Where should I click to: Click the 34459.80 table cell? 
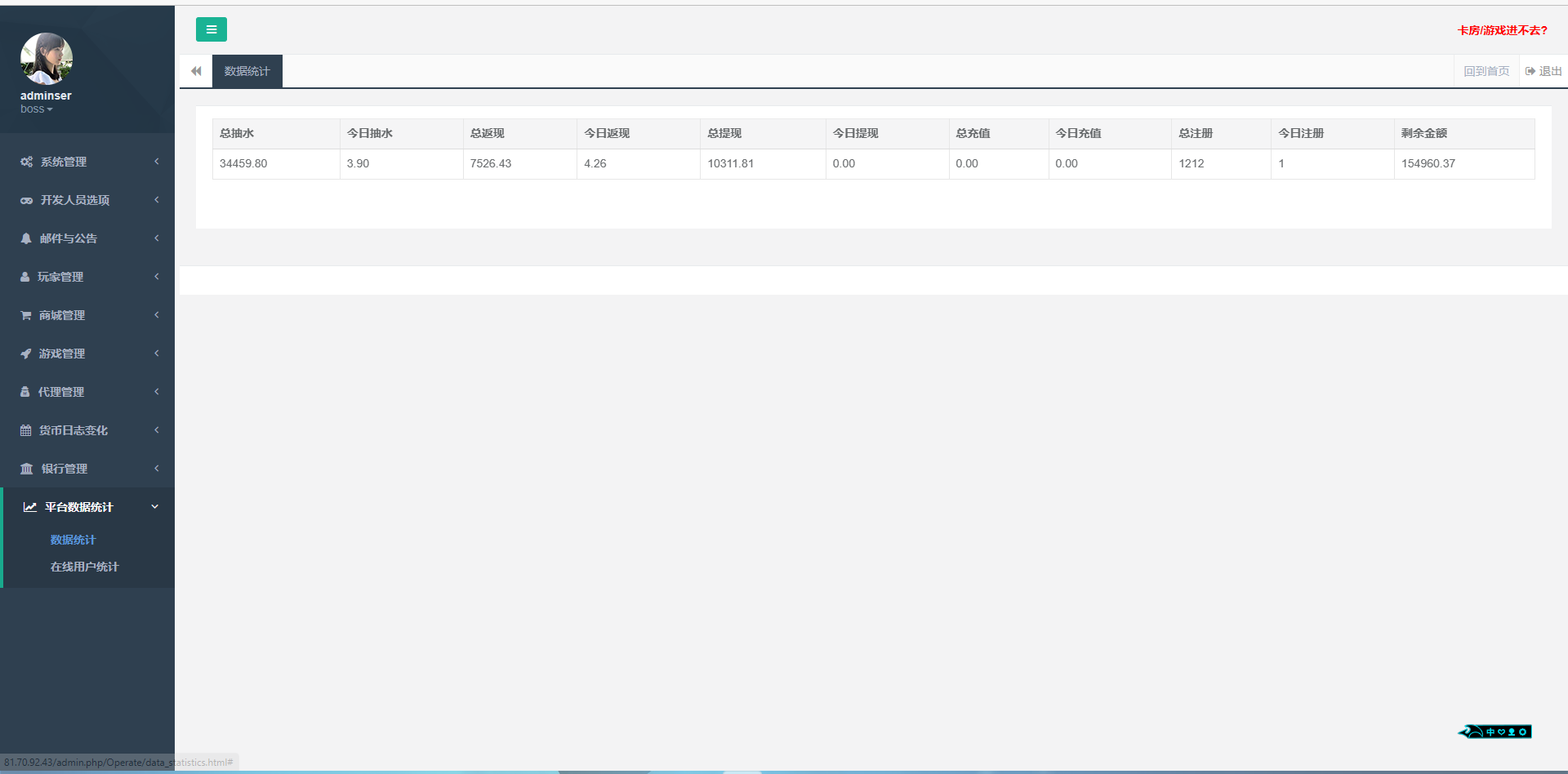pos(276,163)
